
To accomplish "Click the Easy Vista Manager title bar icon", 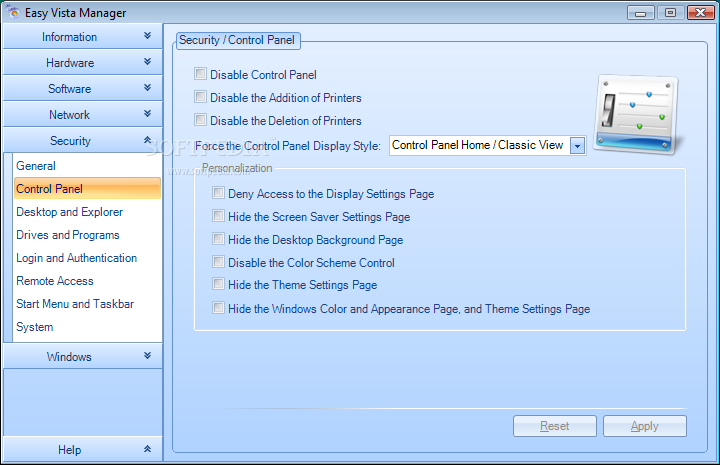I will pyautogui.click(x=13, y=12).
